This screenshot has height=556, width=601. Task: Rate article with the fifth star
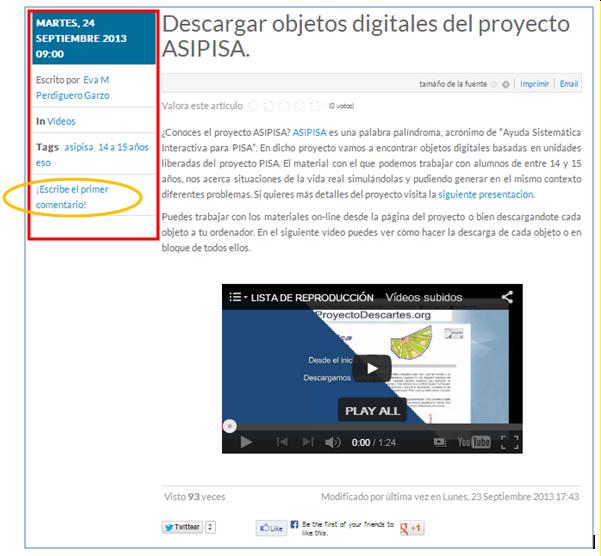click(x=315, y=105)
